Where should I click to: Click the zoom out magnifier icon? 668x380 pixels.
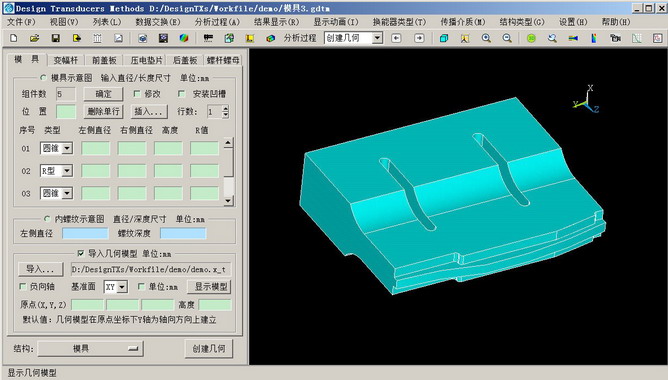click(x=507, y=38)
